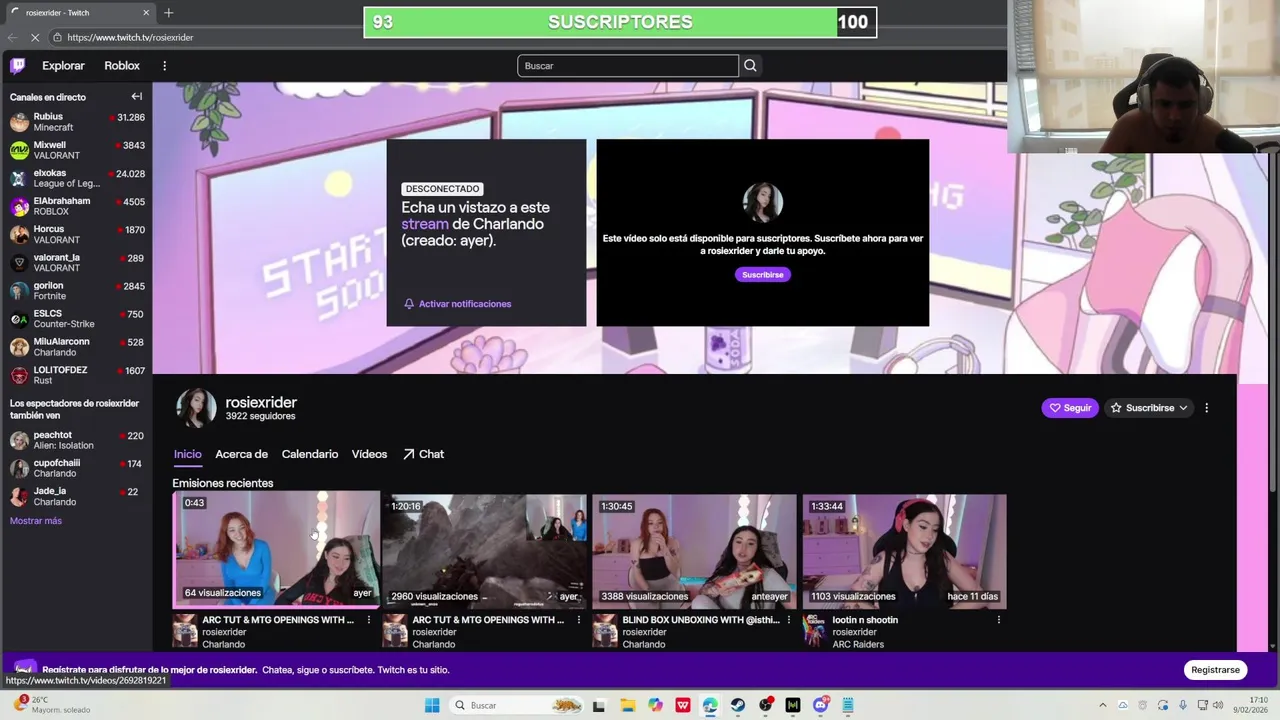Click the 'Emisiones recientes' heading

point(223,483)
